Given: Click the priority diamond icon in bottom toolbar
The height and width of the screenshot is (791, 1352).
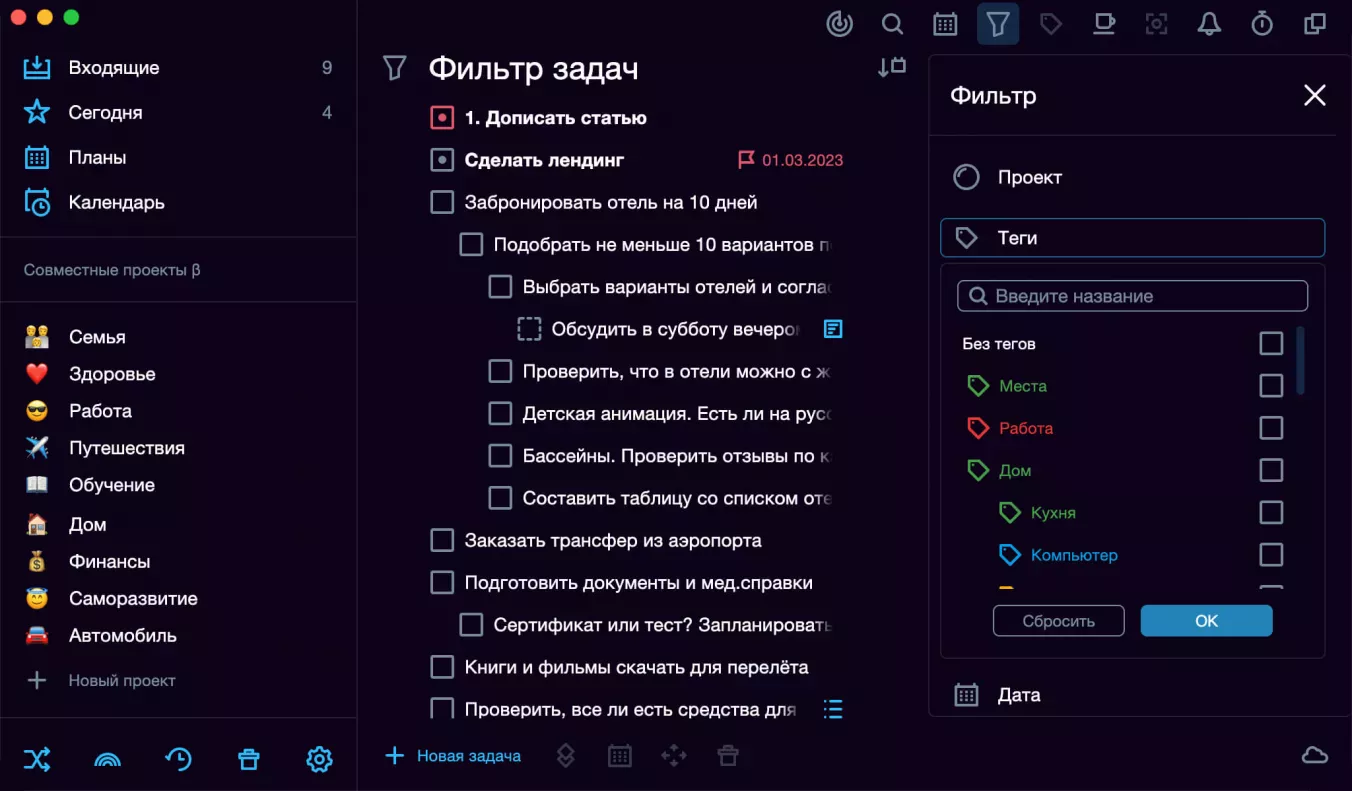Looking at the screenshot, I should tap(565, 756).
